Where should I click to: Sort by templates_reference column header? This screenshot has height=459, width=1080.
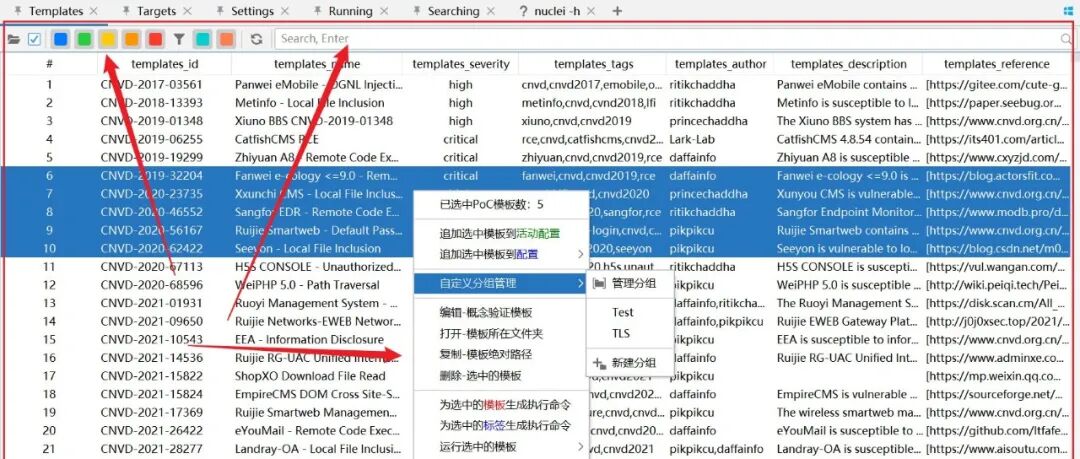click(997, 64)
